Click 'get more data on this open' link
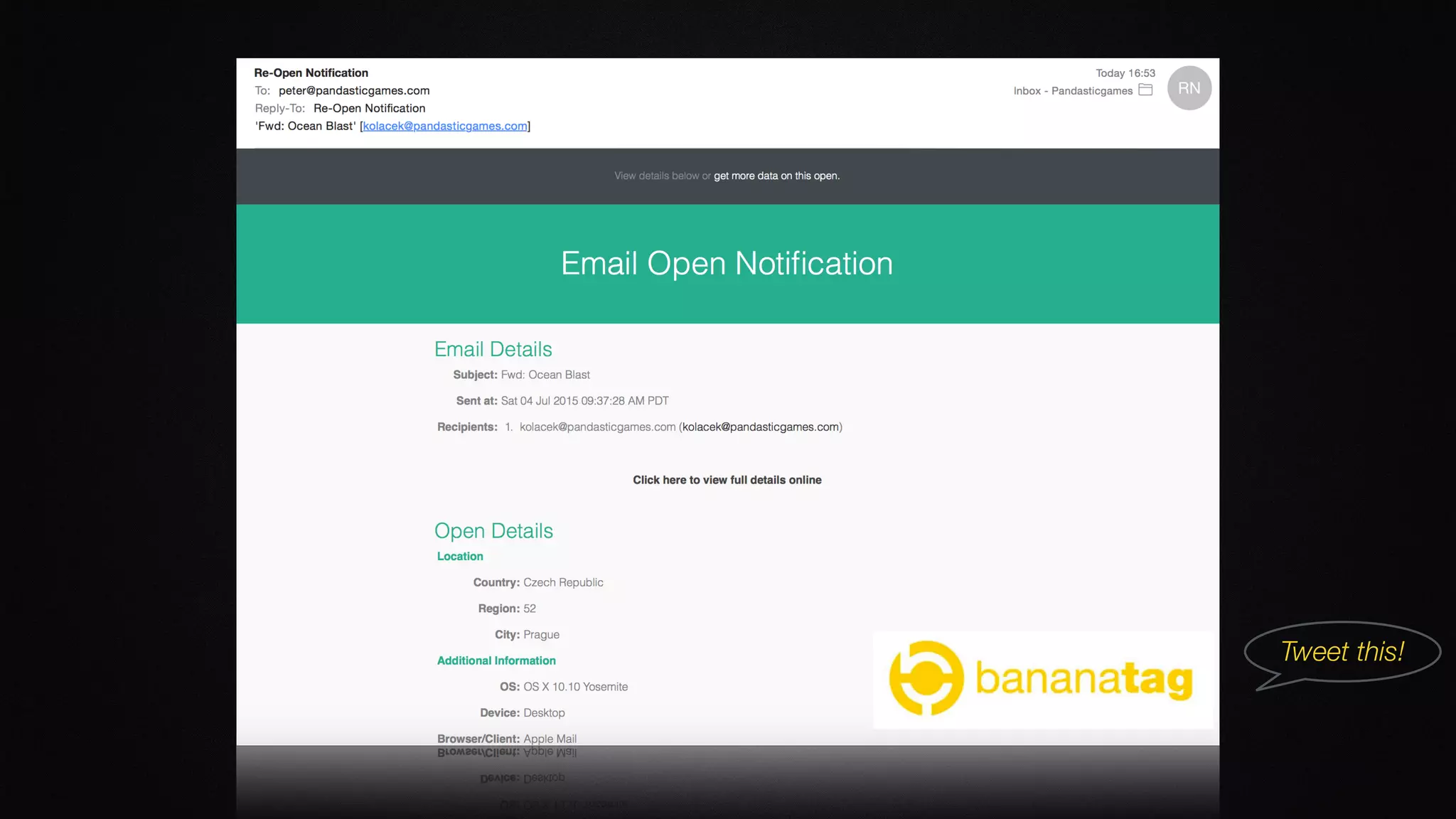1456x819 pixels. (x=776, y=176)
